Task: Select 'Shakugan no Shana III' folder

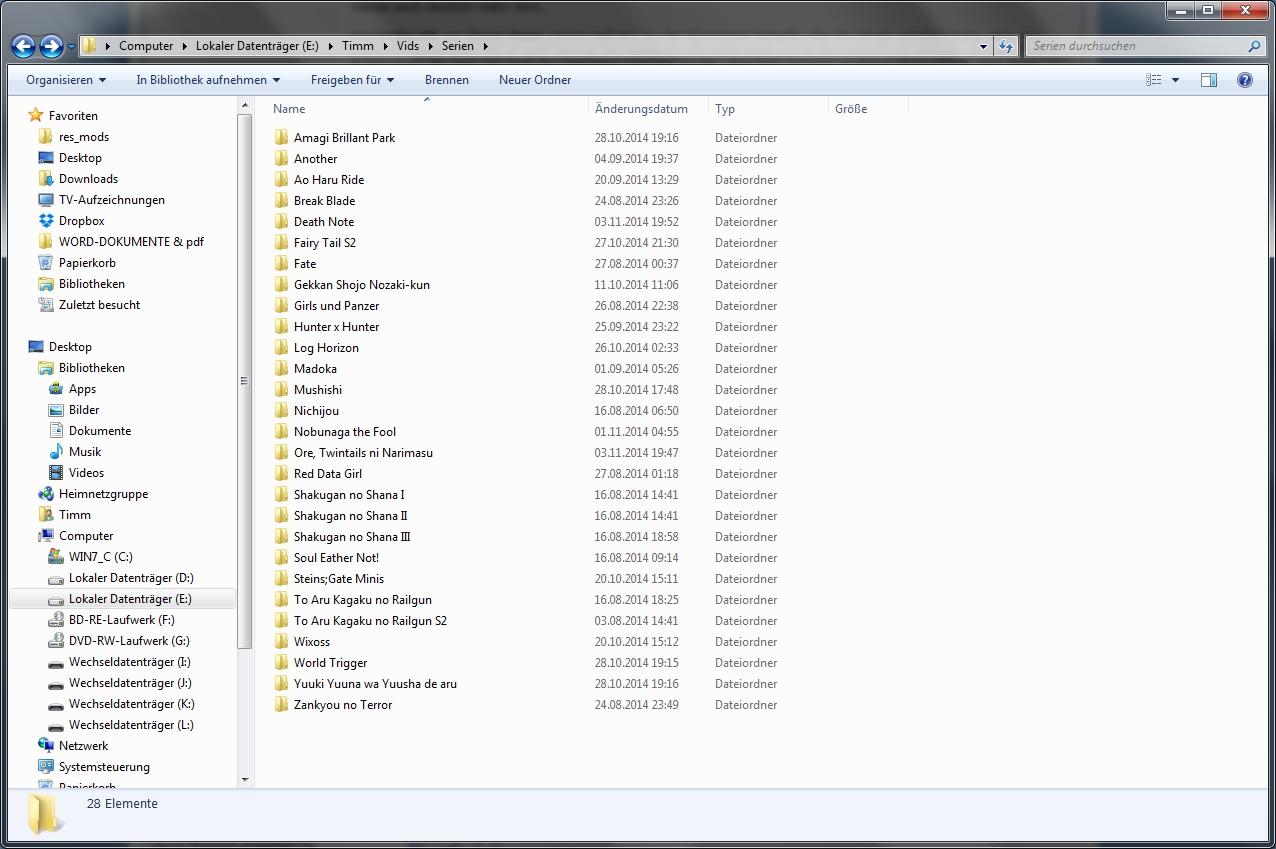Action: (x=352, y=537)
